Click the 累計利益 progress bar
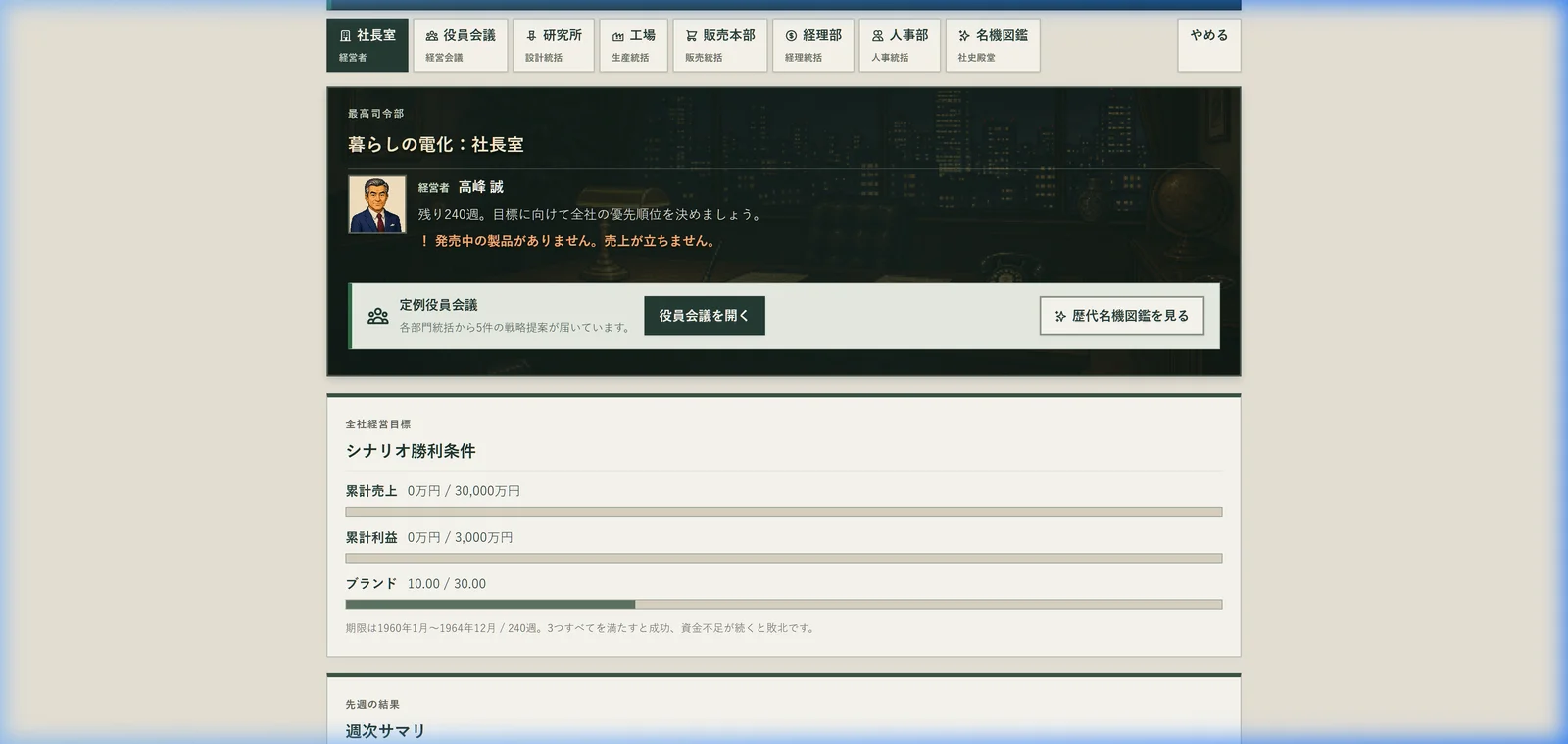Viewport: 1568px width, 744px height. pos(784,558)
